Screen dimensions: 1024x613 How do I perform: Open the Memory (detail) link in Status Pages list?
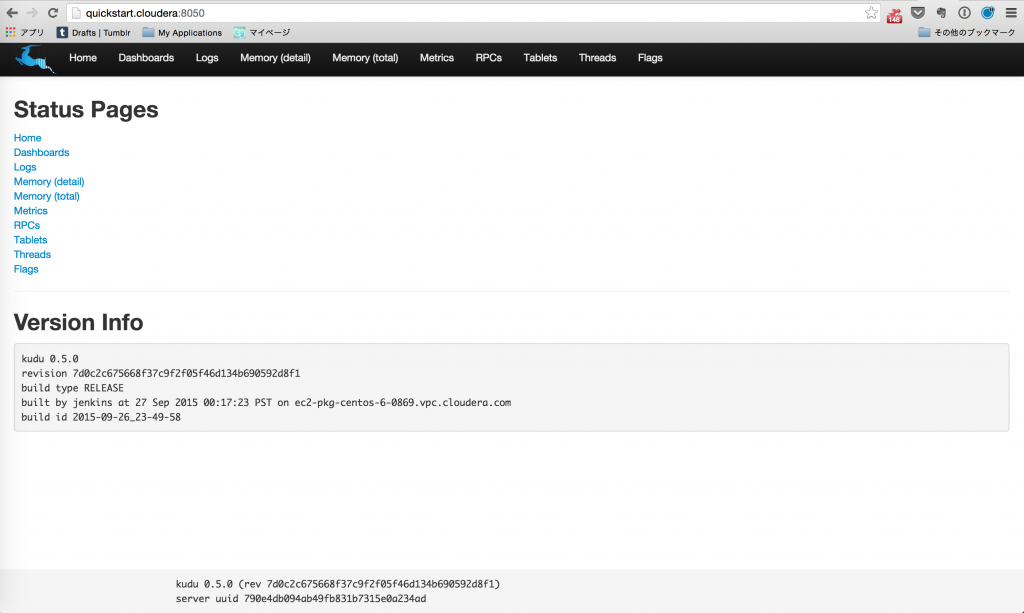tap(49, 181)
